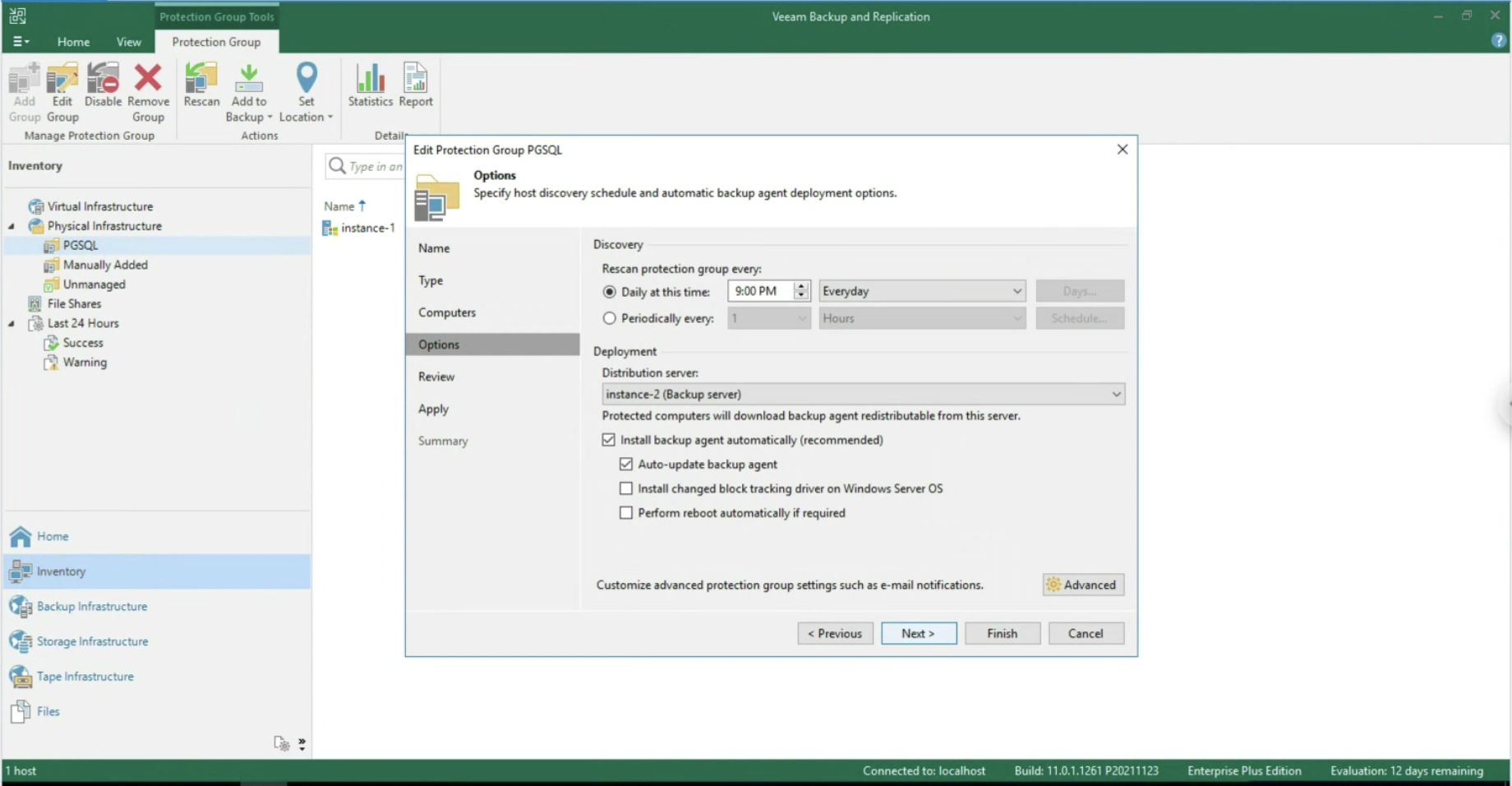The width and height of the screenshot is (1512, 786).
Task: Click the search input box
Action: [x=376, y=166]
